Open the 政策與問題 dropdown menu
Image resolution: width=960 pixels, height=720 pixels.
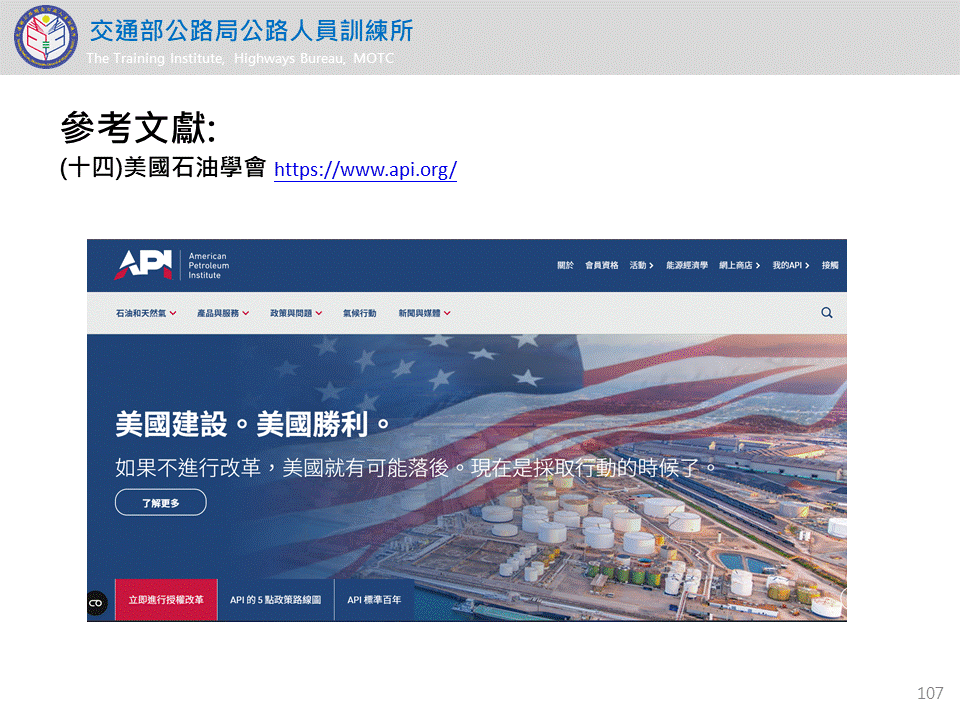296,313
